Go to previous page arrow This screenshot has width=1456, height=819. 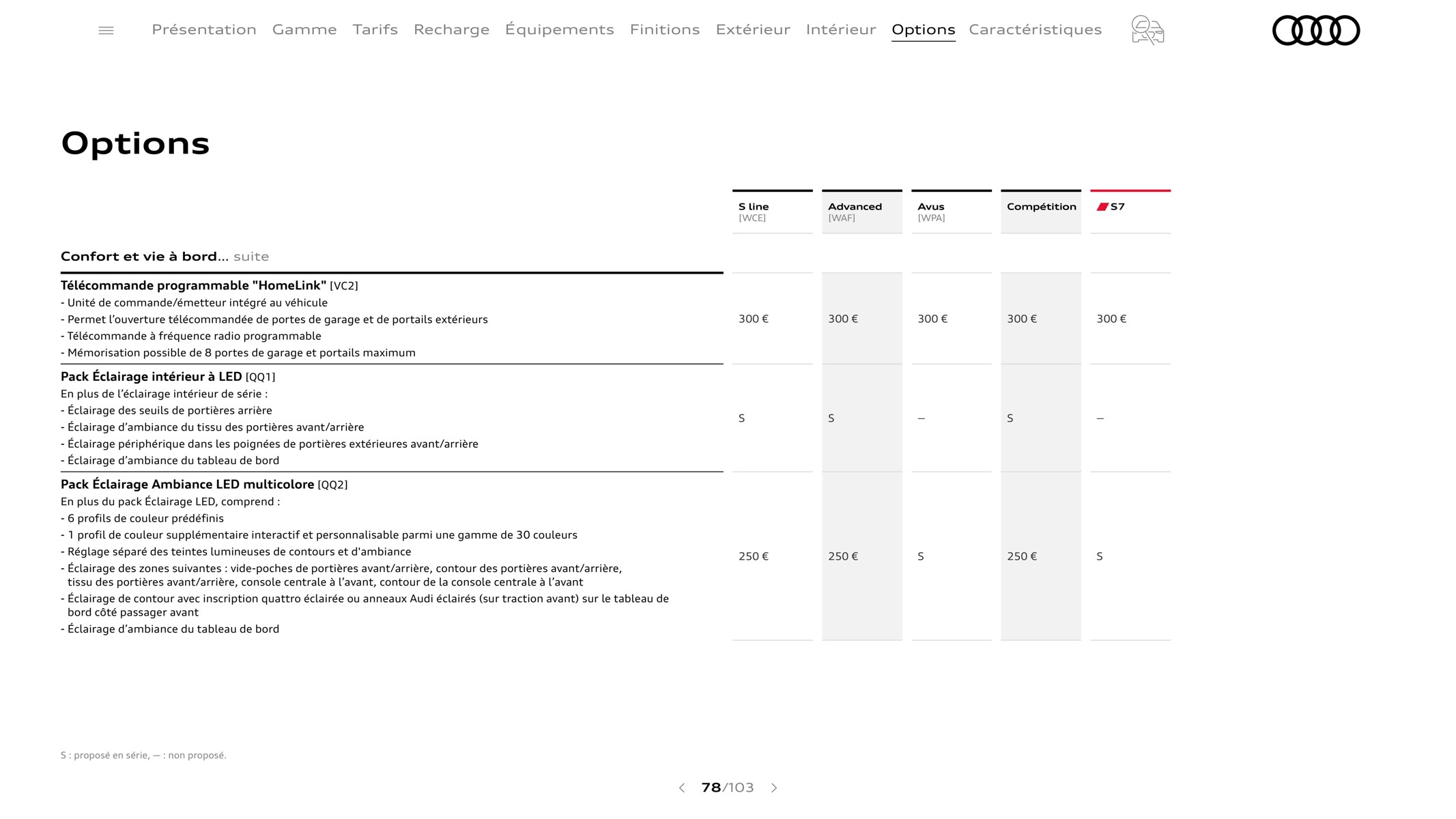pos(681,788)
